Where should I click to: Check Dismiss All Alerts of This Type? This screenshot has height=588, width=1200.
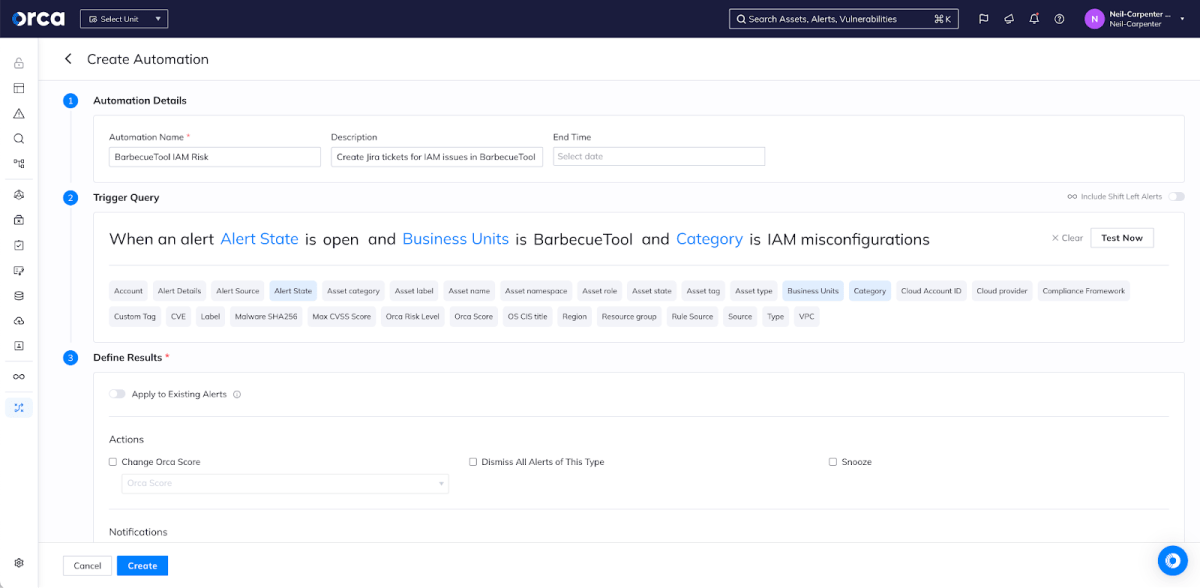pos(473,462)
